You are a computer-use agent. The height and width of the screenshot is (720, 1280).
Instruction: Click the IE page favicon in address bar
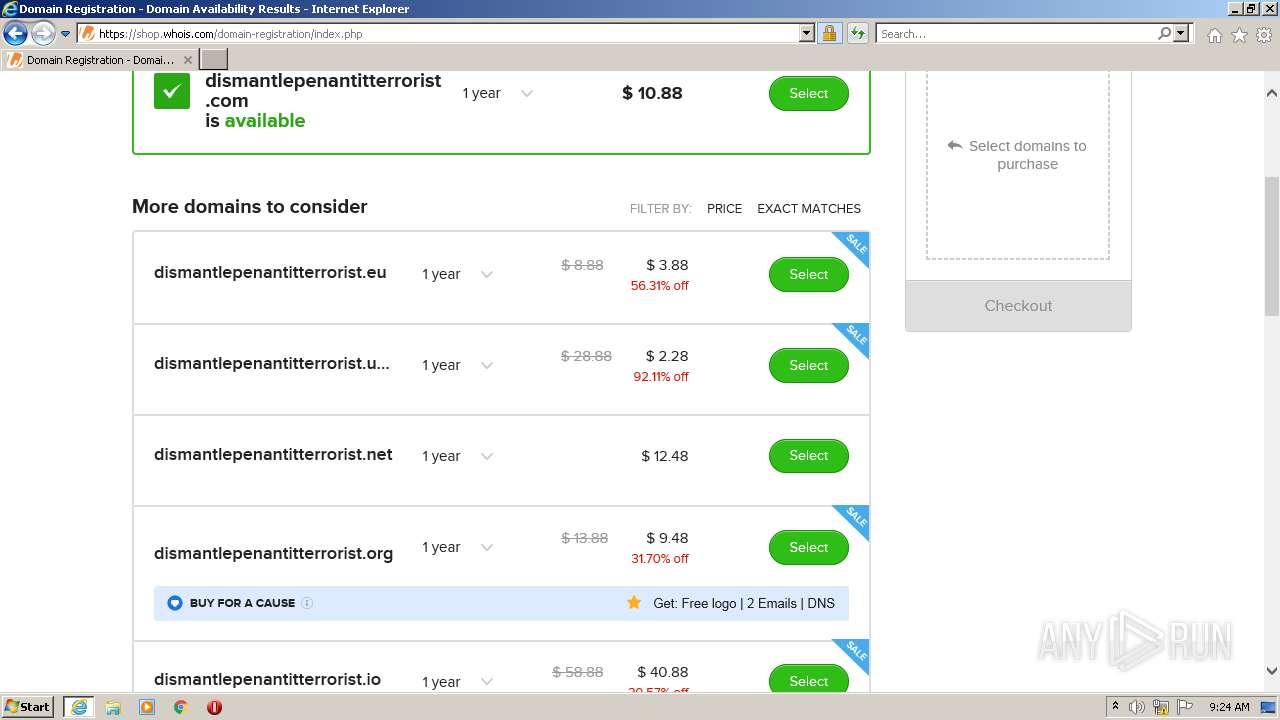(87, 33)
